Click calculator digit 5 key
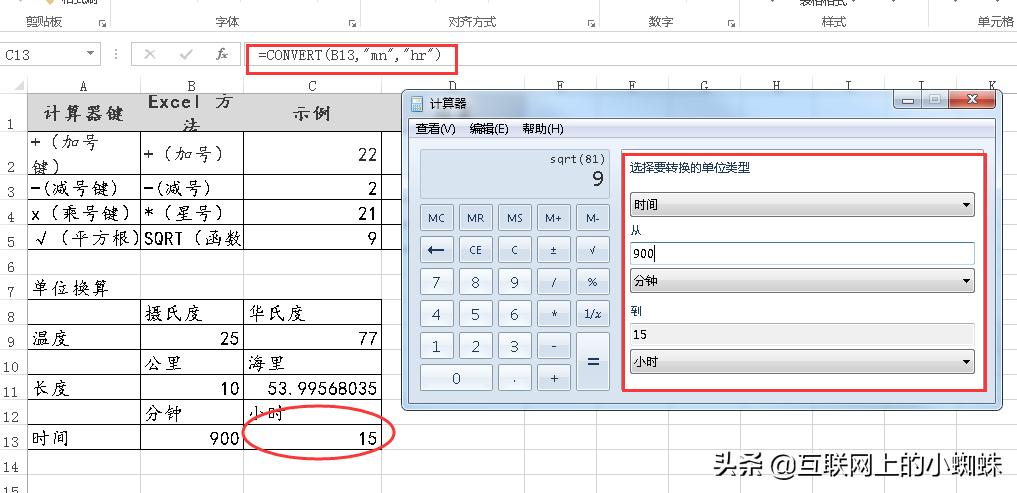The height and width of the screenshot is (493, 1017). (475, 313)
